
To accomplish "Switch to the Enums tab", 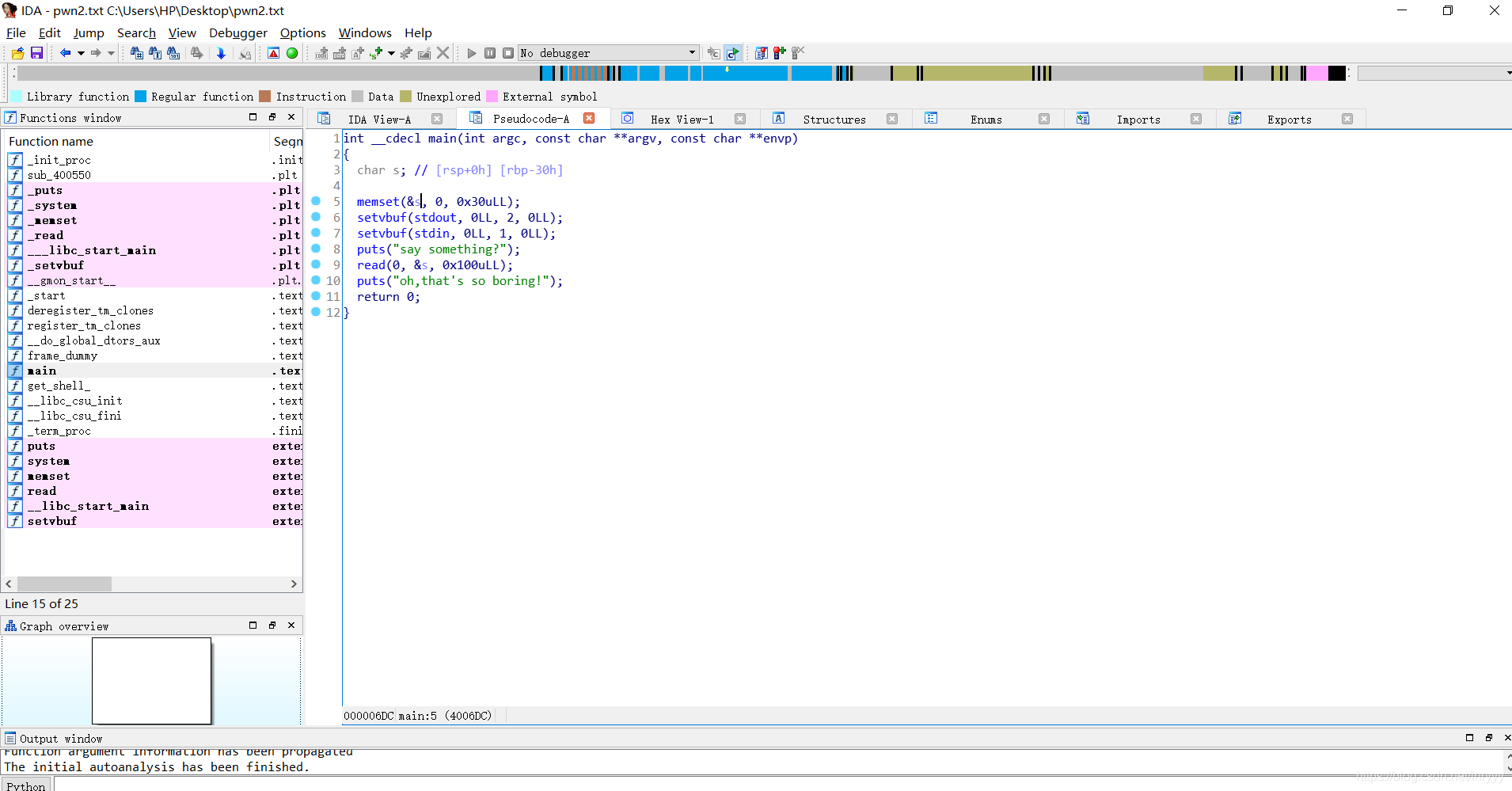I will 986,119.
